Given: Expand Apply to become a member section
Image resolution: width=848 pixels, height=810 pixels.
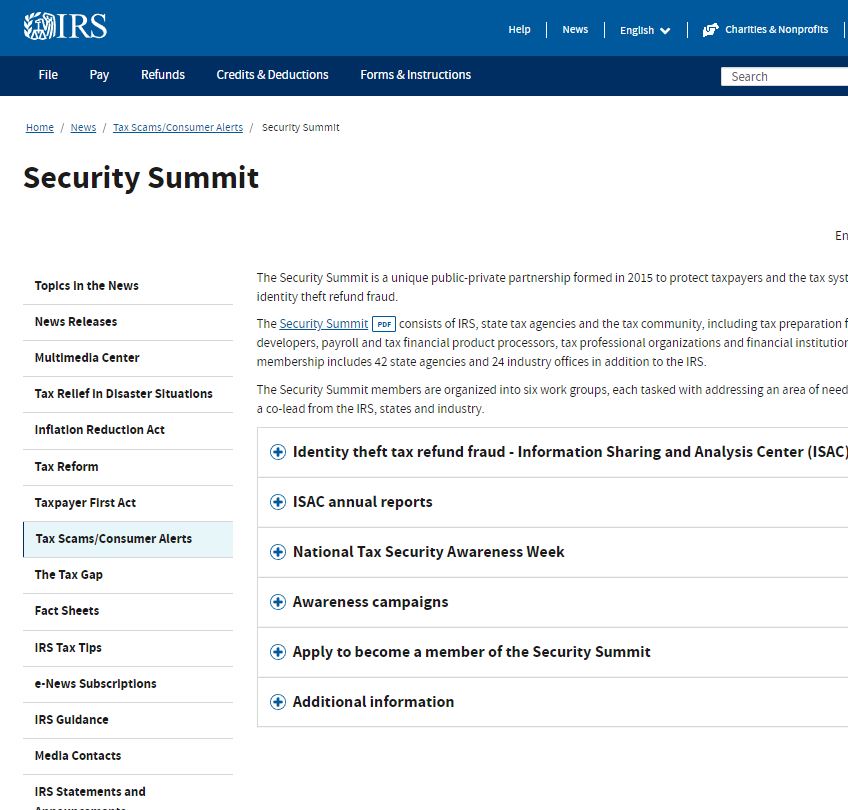Looking at the screenshot, I should point(553,652).
